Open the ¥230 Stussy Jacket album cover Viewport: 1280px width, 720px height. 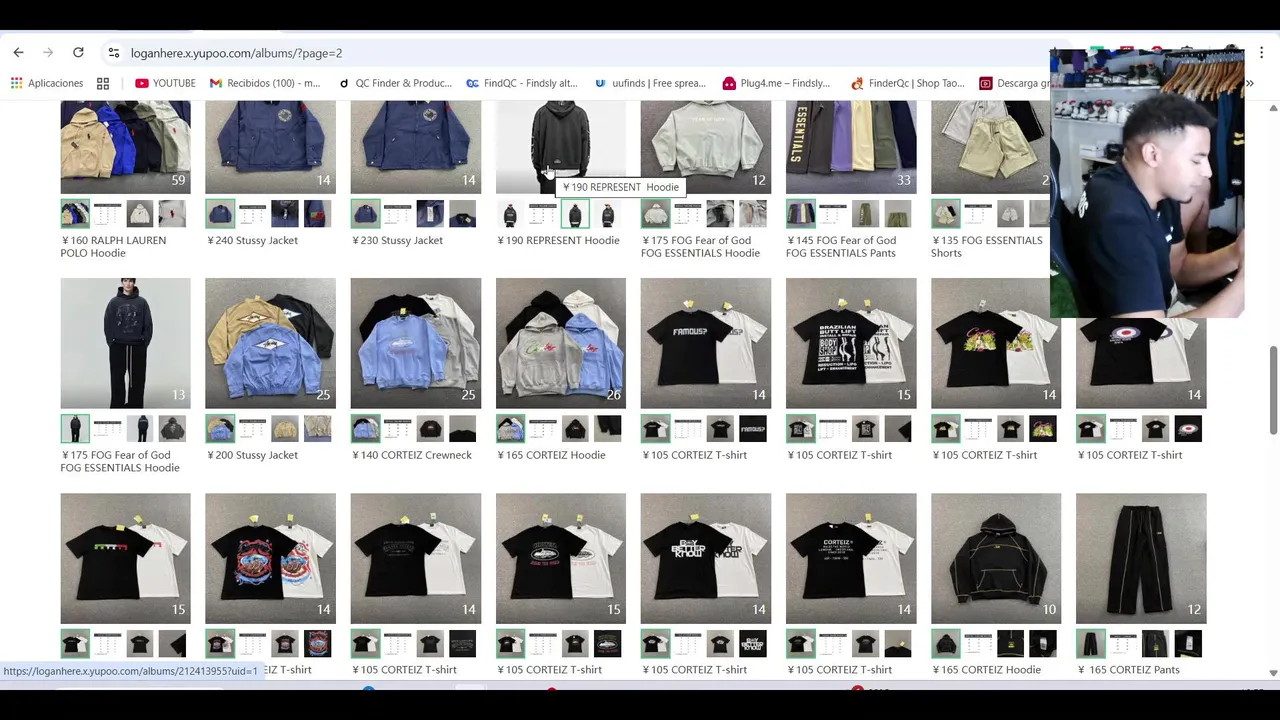tap(415, 147)
